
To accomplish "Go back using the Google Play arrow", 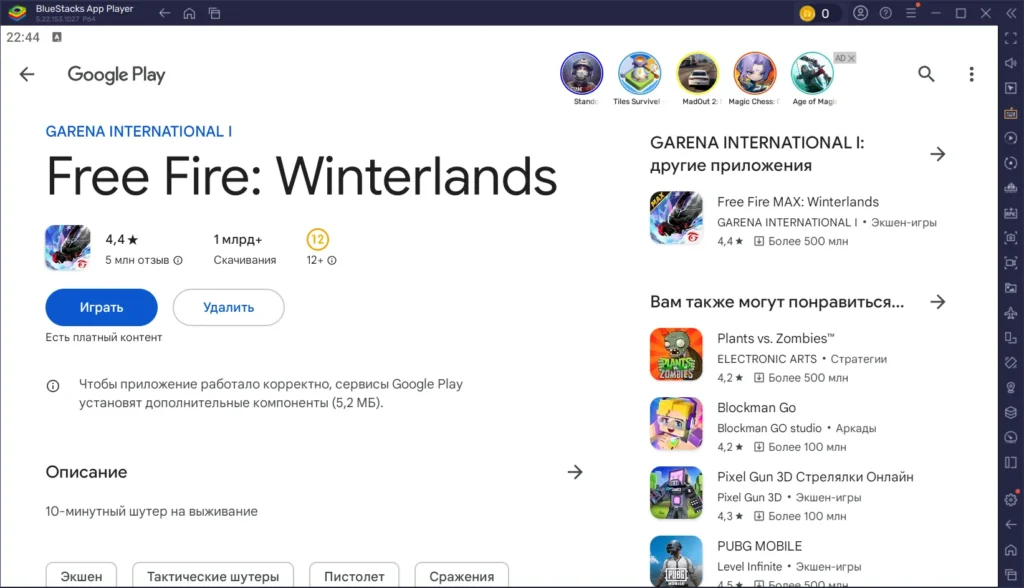I will (x=27, y=74).
